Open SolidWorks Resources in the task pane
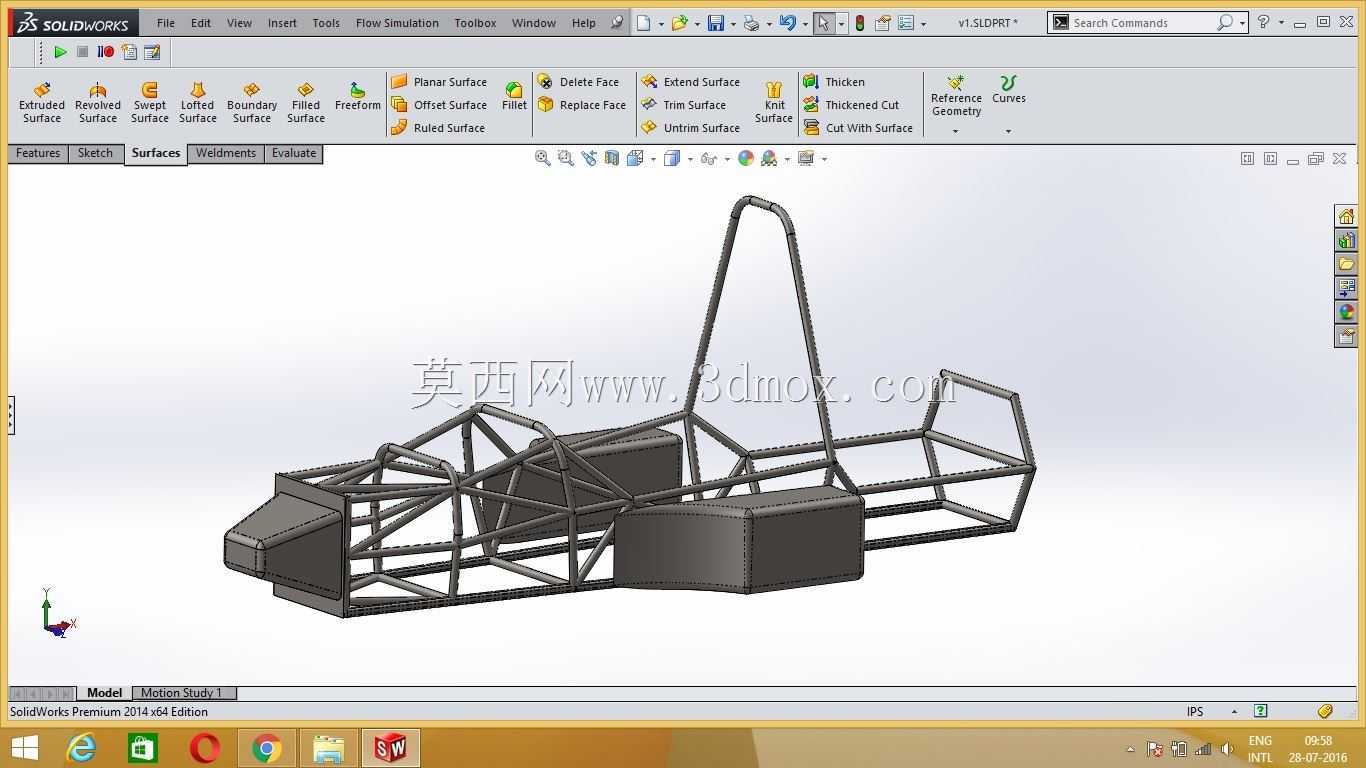The height and width of the screenshot is (768, 1366). 1346,216
